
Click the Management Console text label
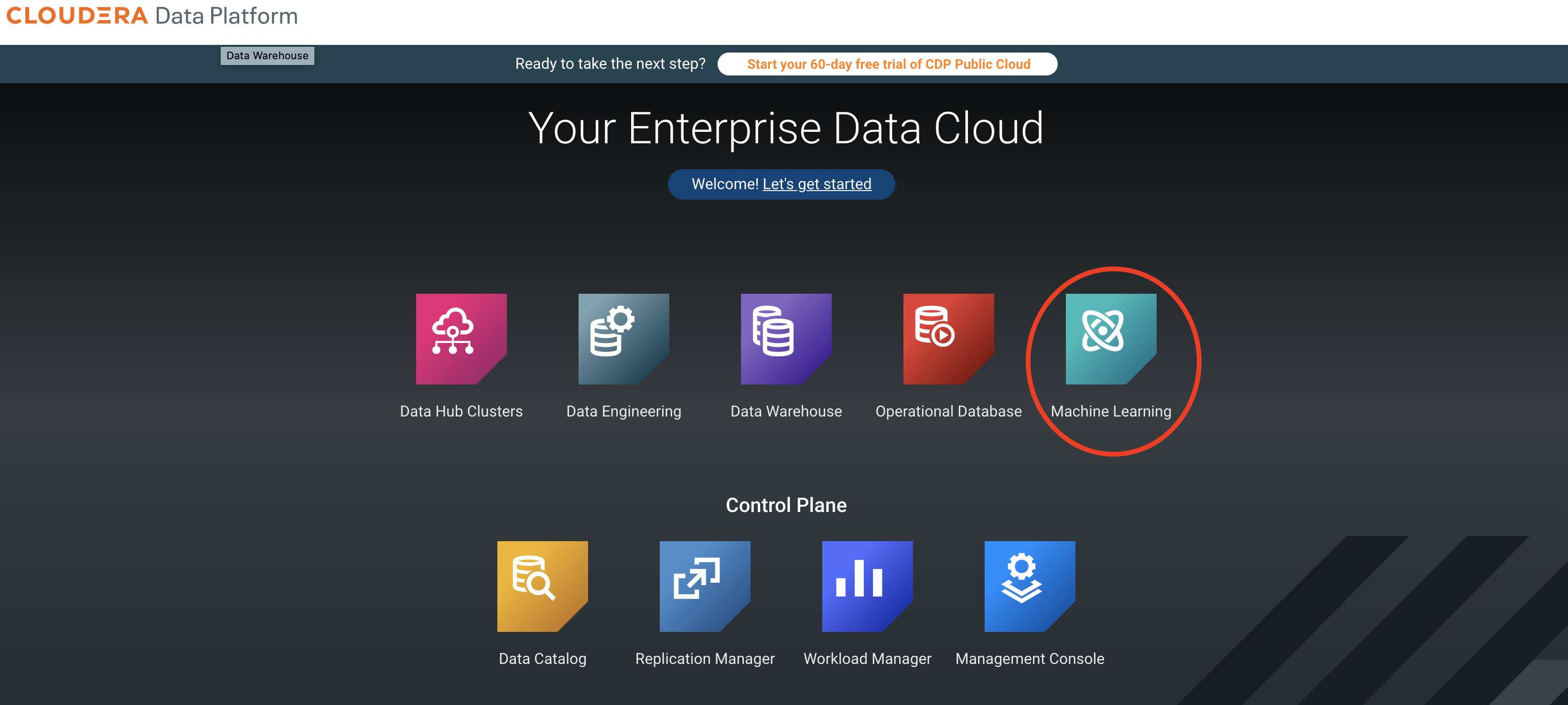[x=1029, y=659]
